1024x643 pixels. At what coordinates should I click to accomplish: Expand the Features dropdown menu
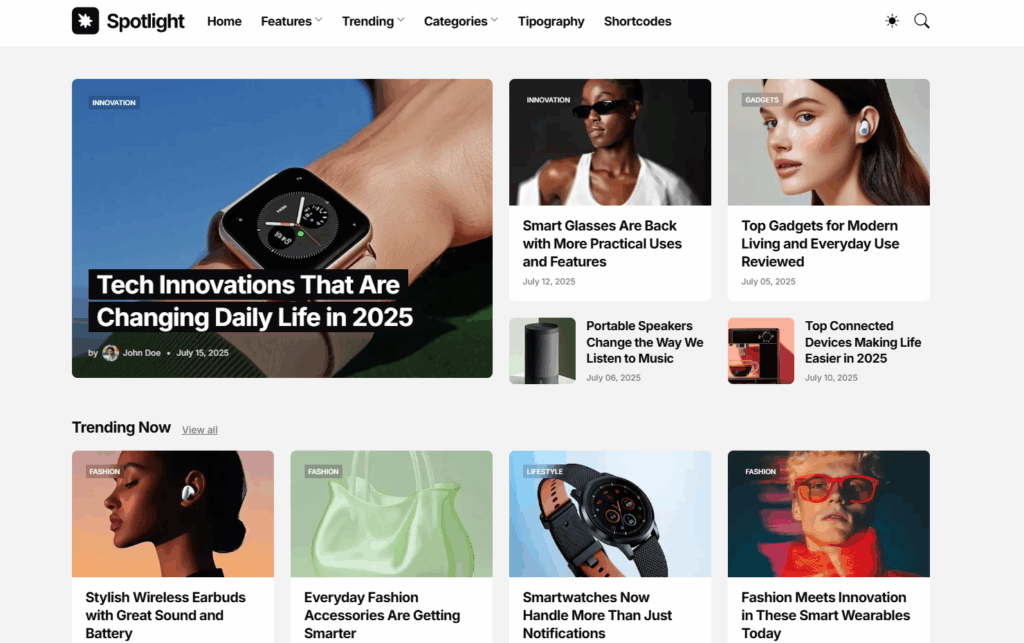pyautogui.click(x=291, y=21)
